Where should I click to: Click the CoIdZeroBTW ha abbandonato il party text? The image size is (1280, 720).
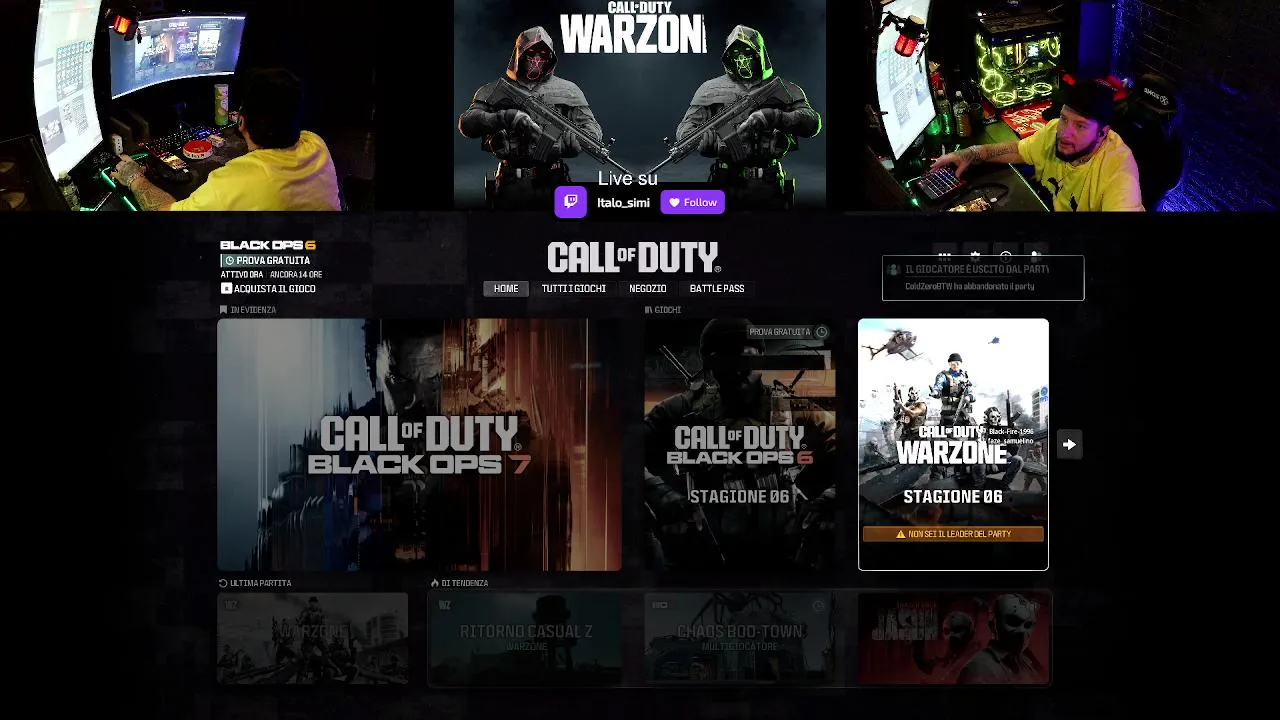coord(970,286)
